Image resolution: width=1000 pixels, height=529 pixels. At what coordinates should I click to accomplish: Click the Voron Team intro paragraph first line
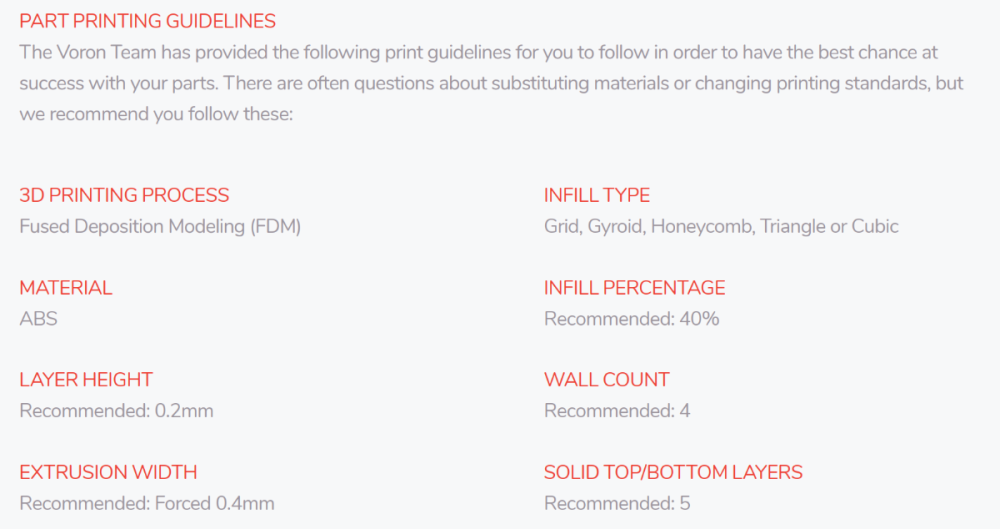[x=478, y=52]
